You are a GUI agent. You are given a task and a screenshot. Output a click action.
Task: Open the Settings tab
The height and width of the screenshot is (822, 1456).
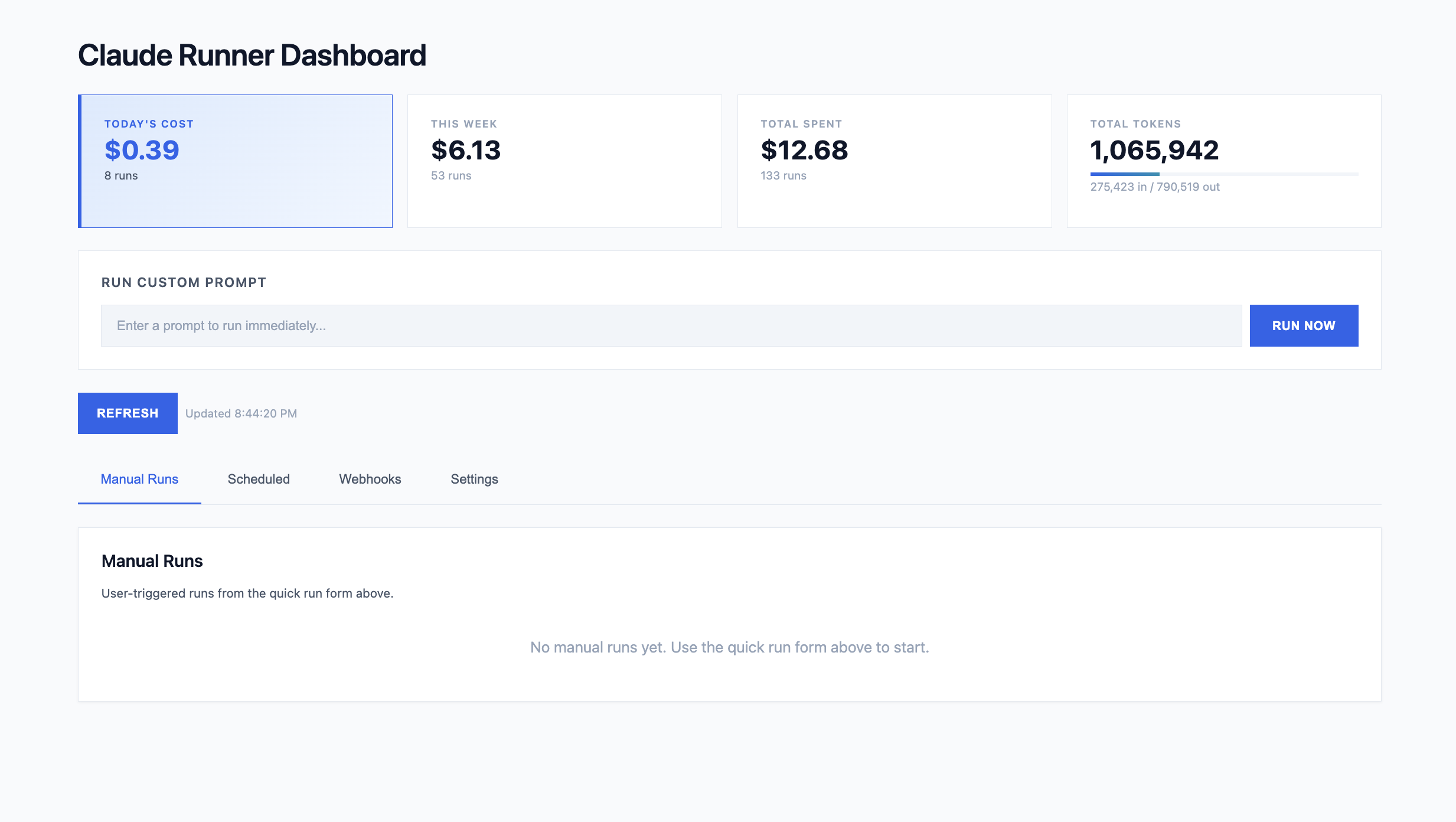point(474,479)
